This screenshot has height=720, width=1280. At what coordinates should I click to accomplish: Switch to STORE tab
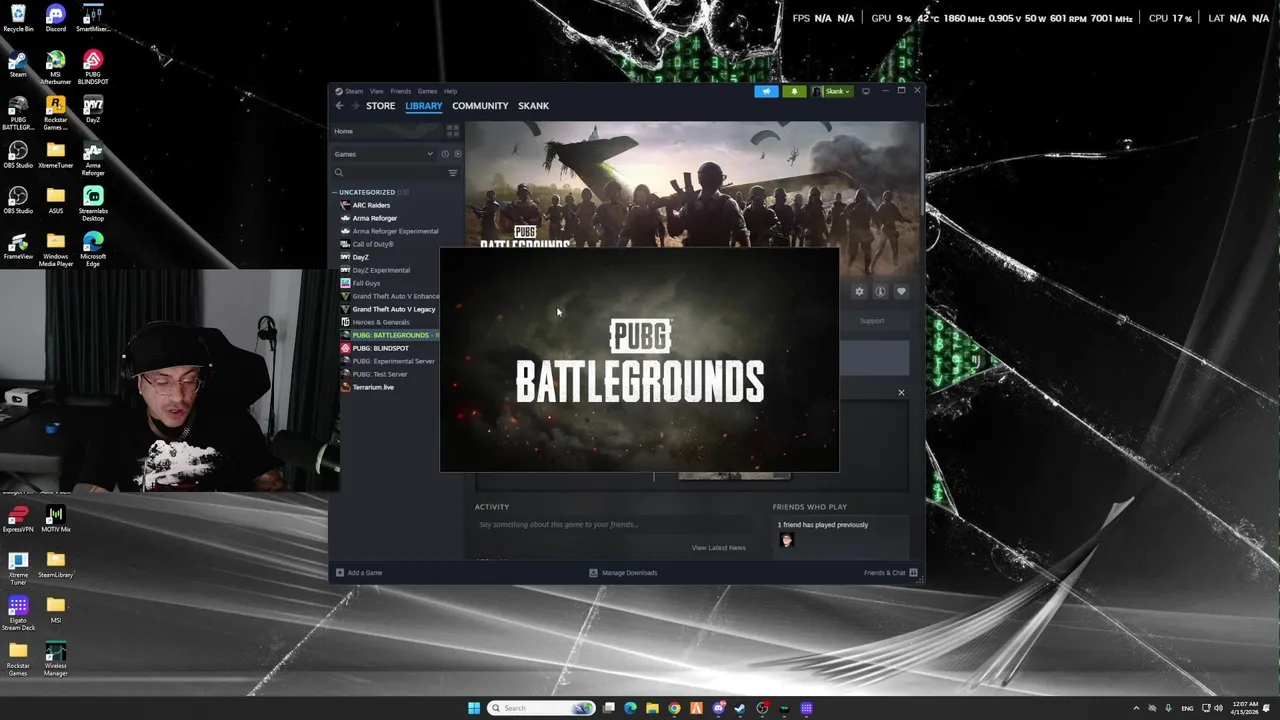tap(380, 106)
